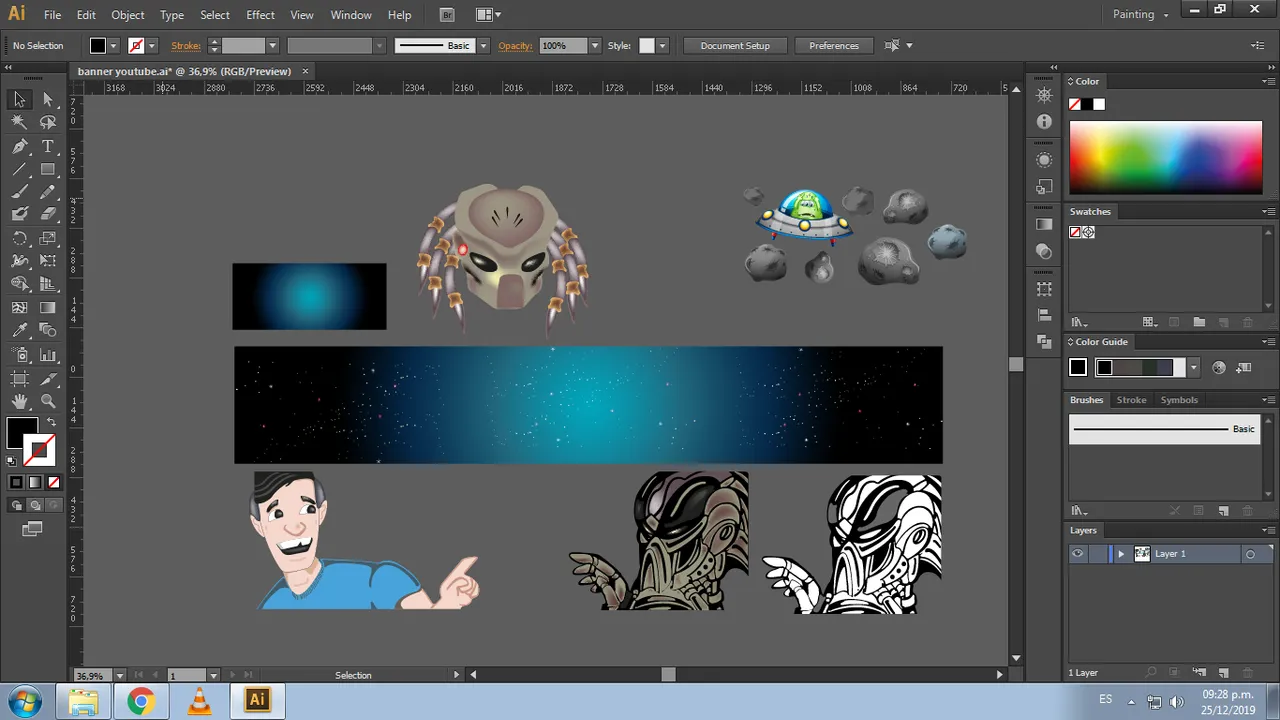Select the Scale tool
Image resolution: width=1280 pixels, height=720 pixels.
(x=48, y=238)
